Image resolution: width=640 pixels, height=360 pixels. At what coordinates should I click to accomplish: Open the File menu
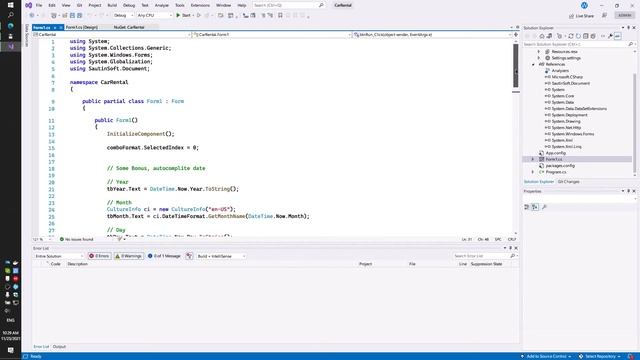coord(39,5)
